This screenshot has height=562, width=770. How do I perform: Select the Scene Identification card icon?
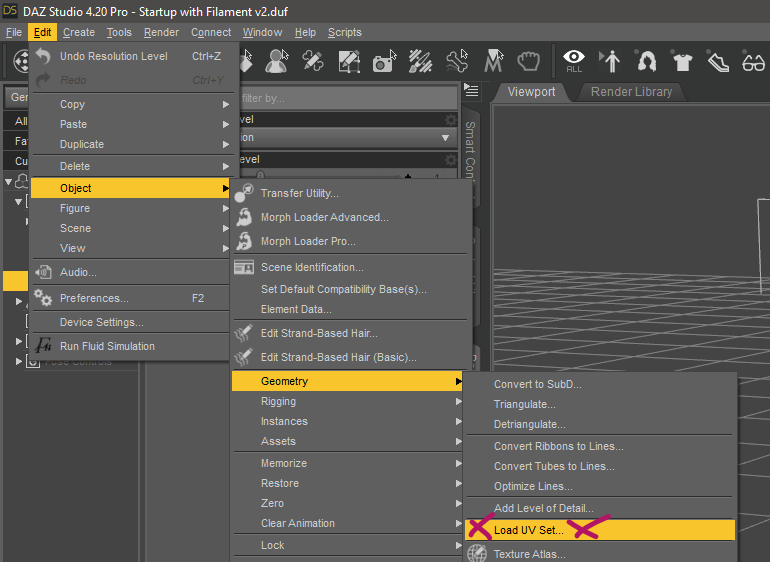[244, 267]
